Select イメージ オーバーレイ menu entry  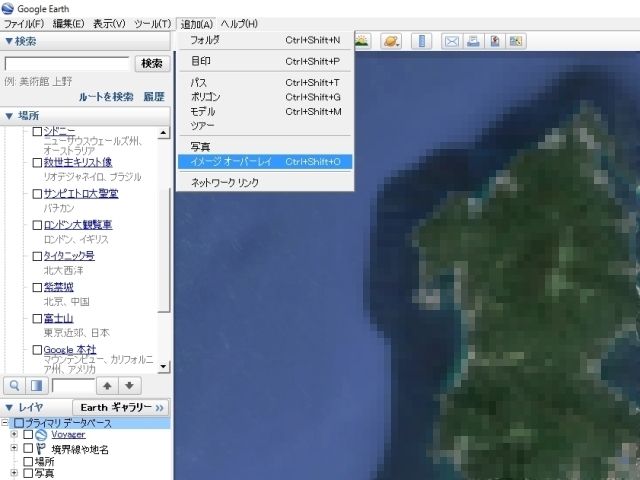tap(265, 162)
